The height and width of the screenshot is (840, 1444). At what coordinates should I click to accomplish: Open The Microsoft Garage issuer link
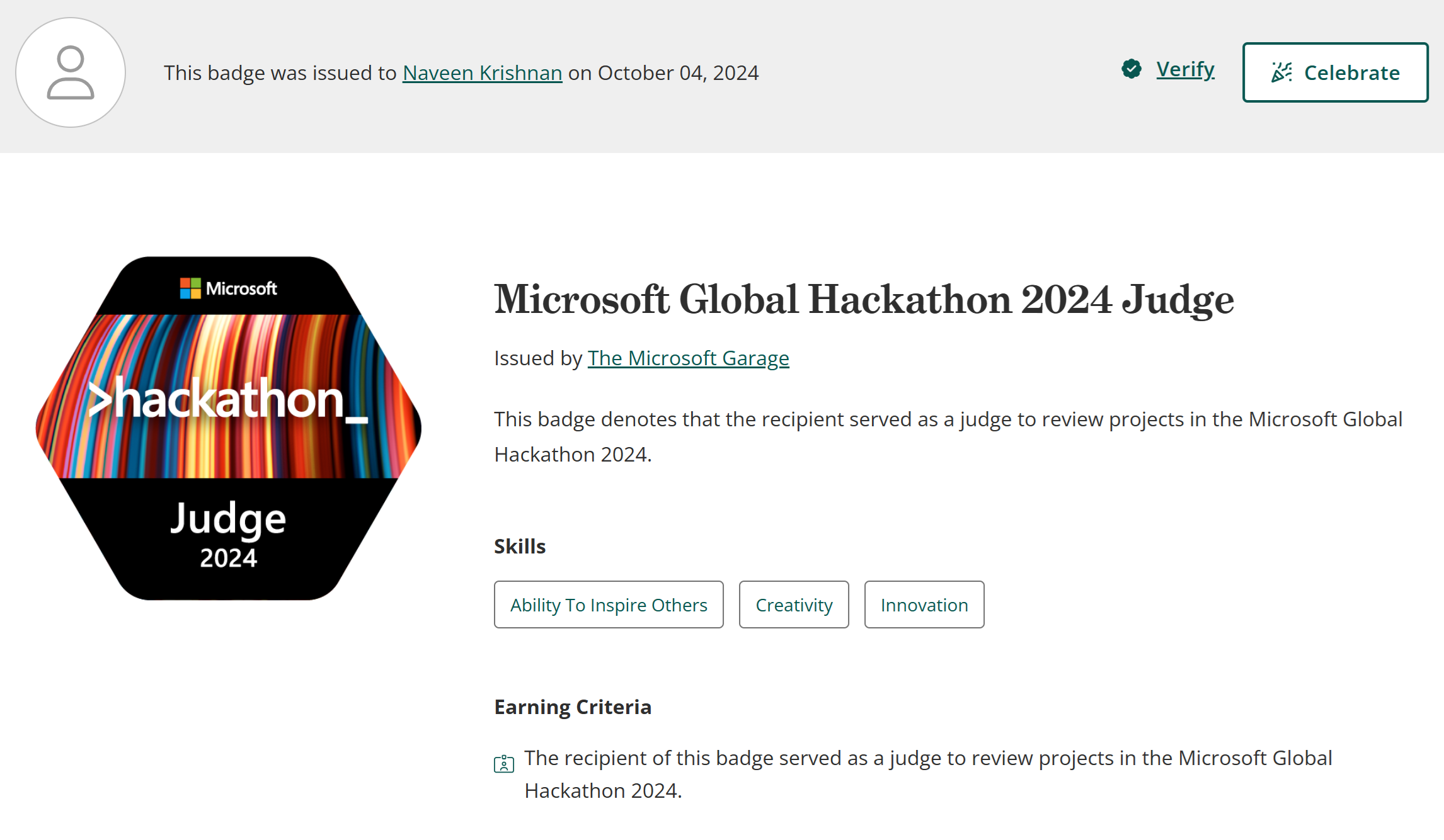point(688,358)
